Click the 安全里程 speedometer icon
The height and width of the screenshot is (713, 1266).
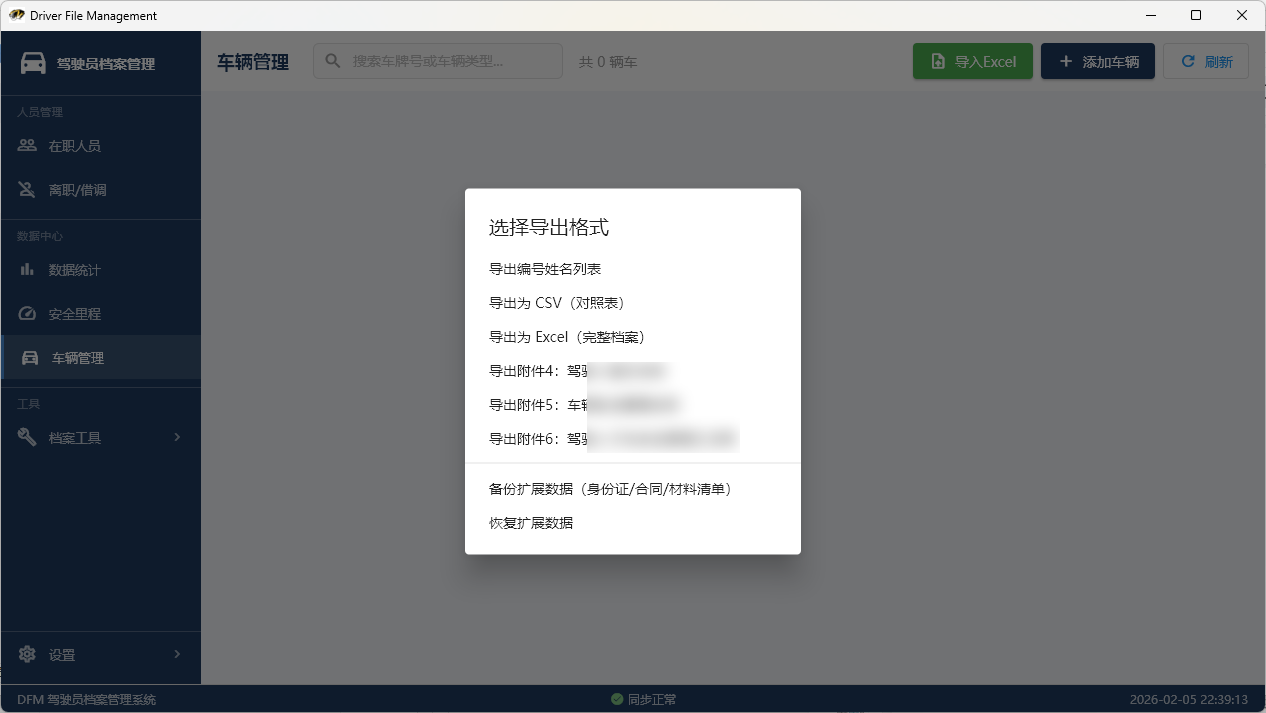click(x=27, y=314)
